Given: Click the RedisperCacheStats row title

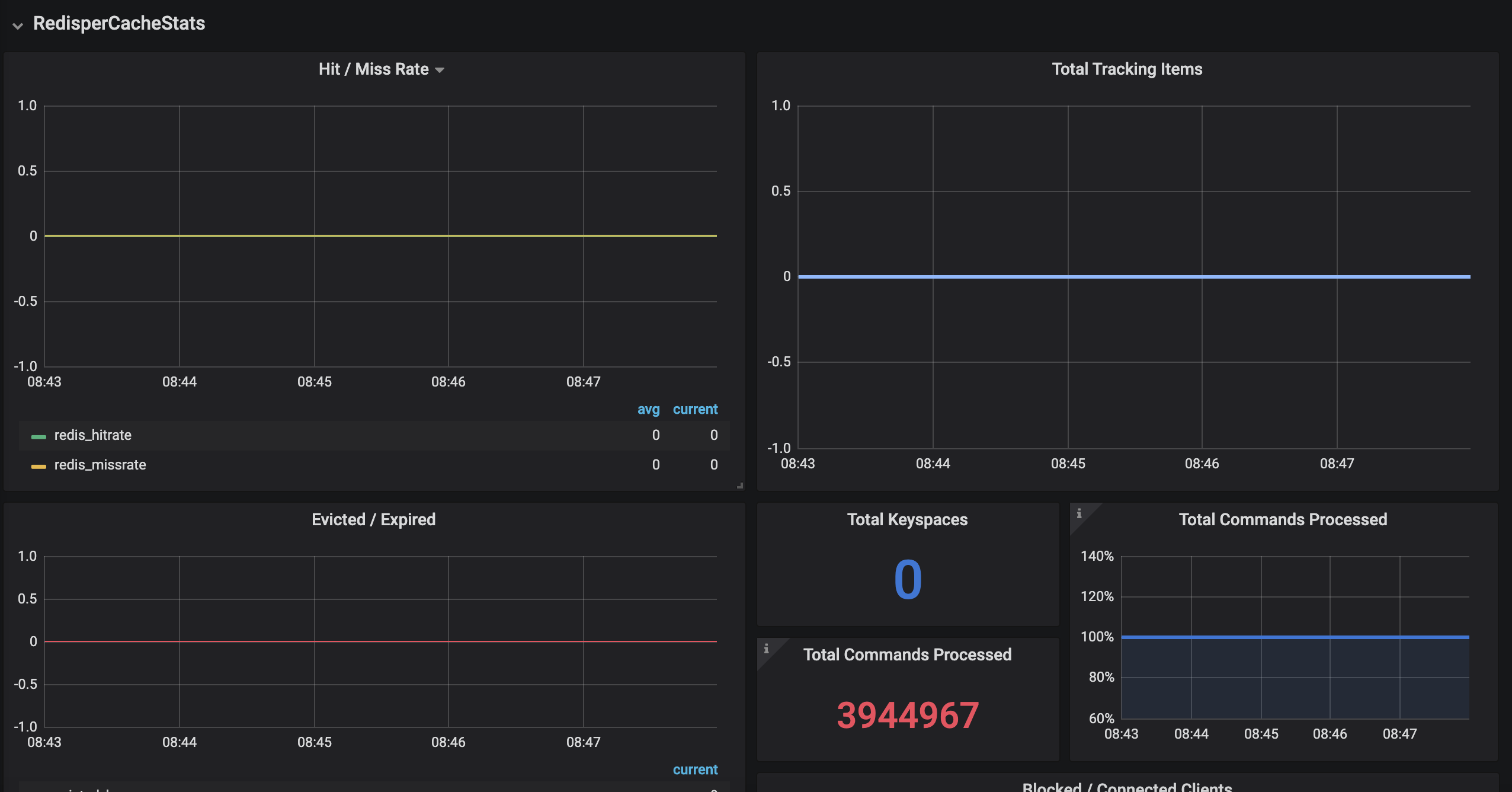Looking at the screenshot, I should point(119,23).
